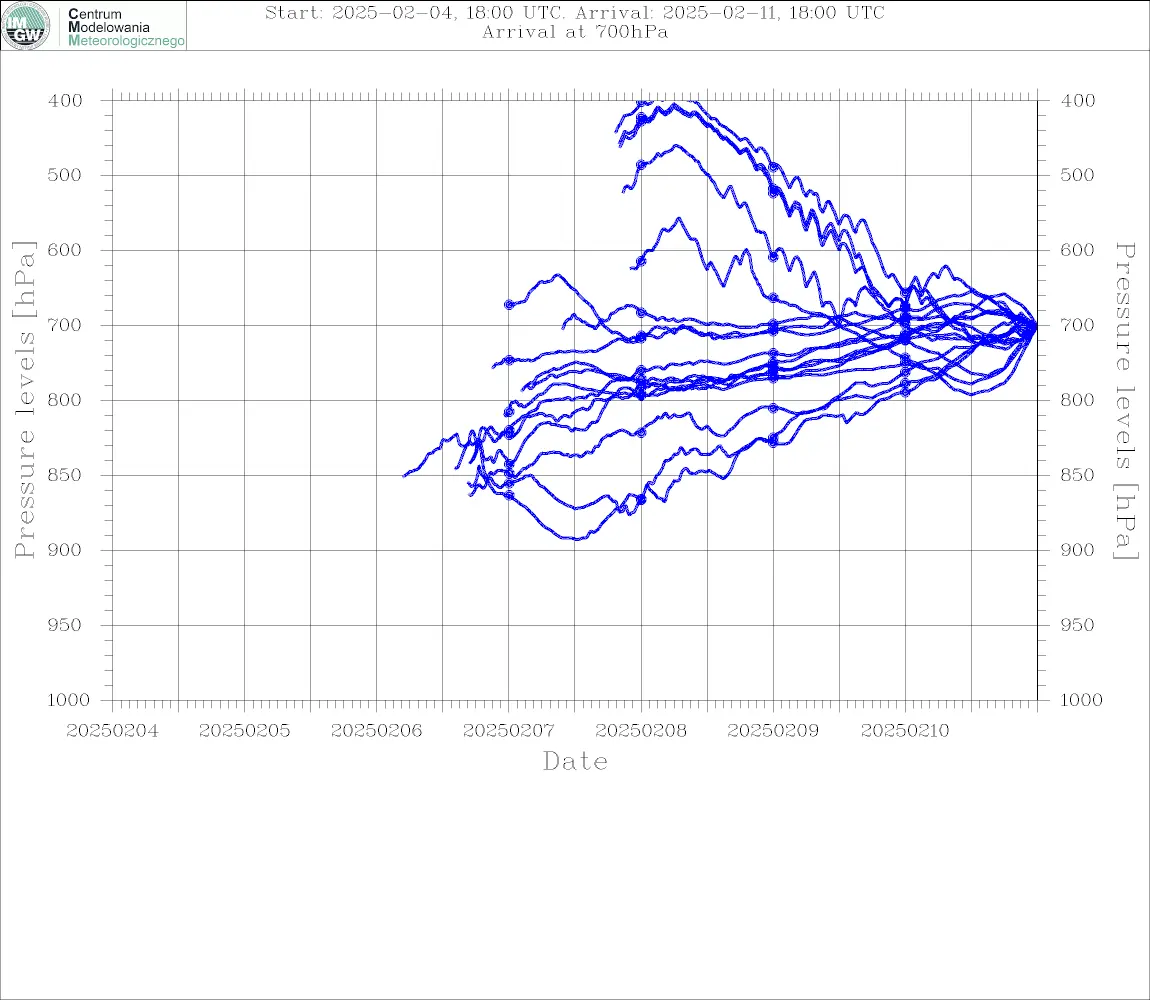Click the right axis 400 label

pyautogui.click(x=1078, y=101)
